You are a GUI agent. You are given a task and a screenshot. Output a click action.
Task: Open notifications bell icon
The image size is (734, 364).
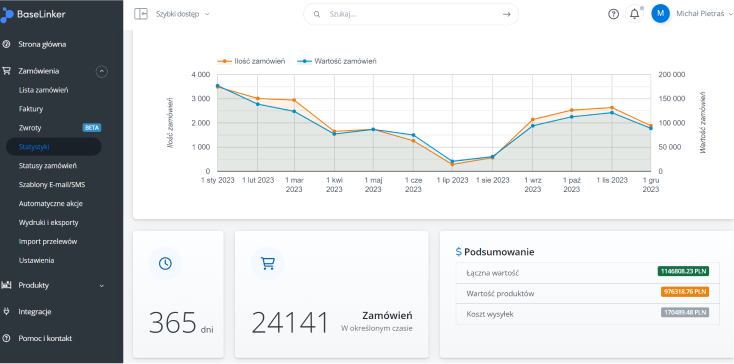click(634, 14)
